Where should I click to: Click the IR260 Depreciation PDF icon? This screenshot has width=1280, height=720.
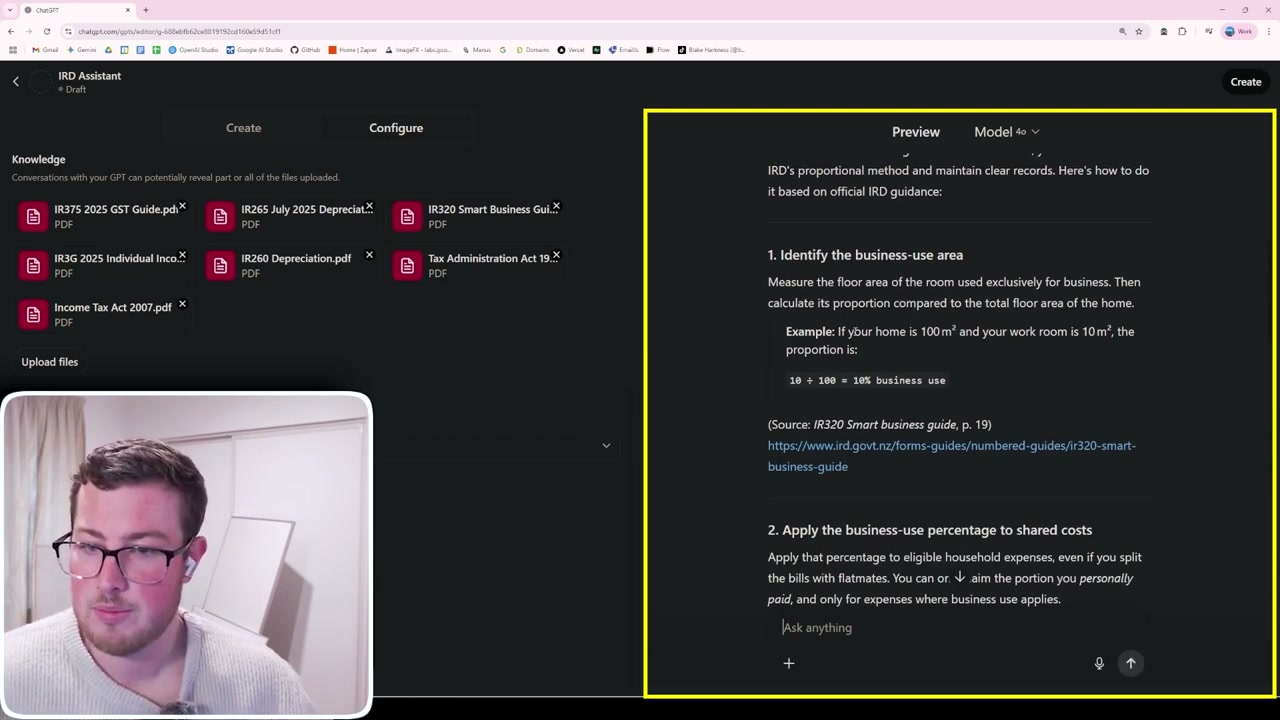[x=220, y=266]
